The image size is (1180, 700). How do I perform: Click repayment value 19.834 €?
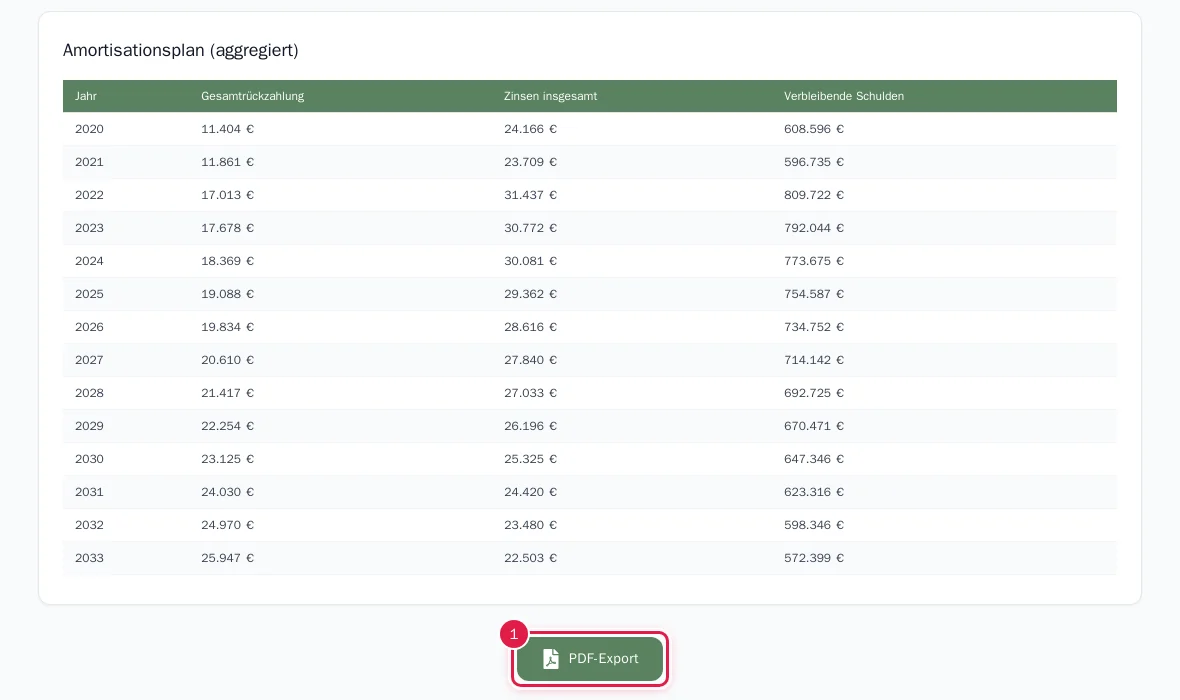coord(227,327)
